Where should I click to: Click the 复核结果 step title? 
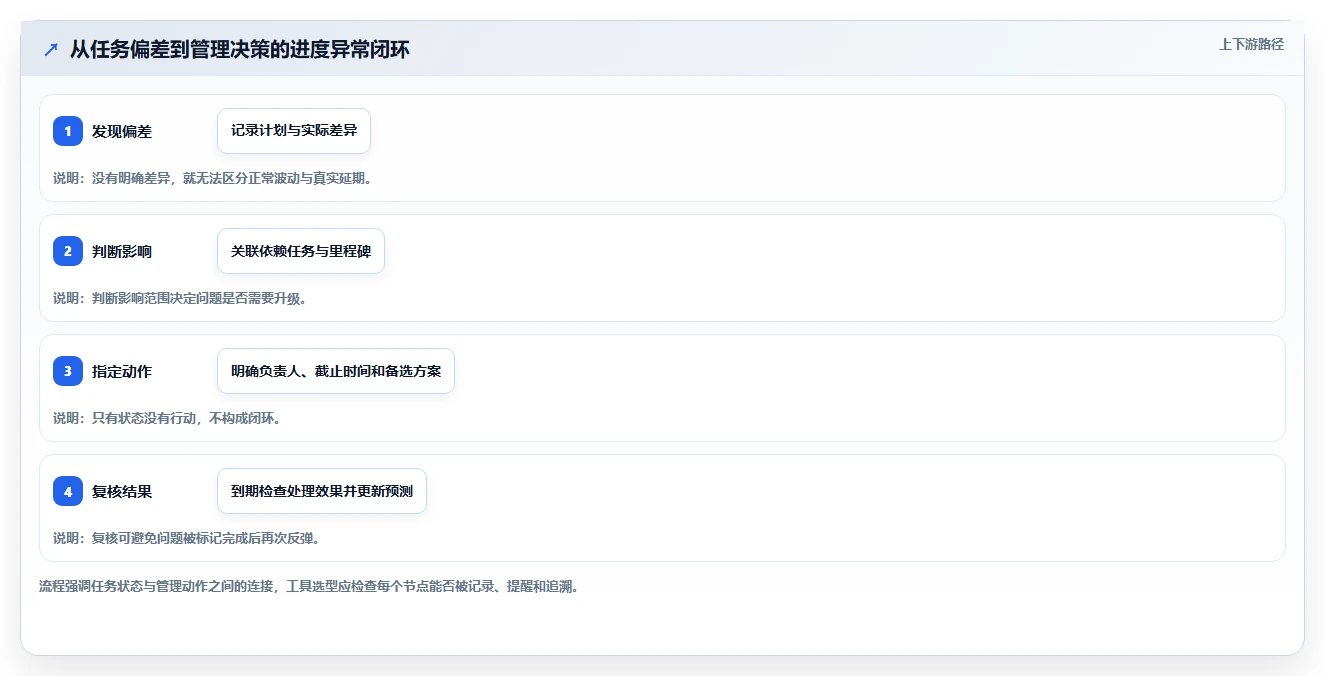(122, 491)
